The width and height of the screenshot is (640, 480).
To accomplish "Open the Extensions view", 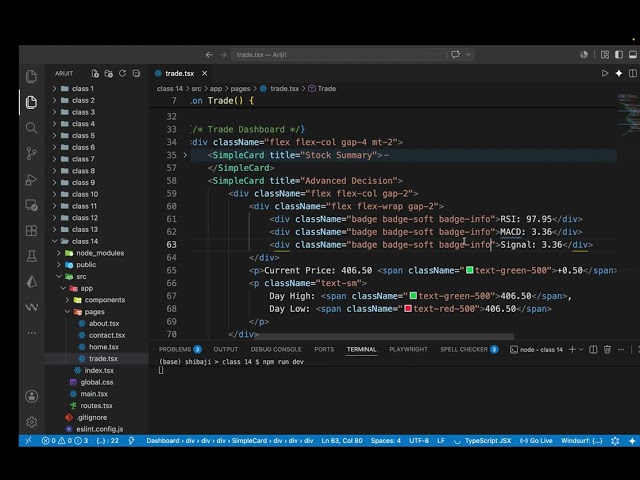I will pos(31,231).
